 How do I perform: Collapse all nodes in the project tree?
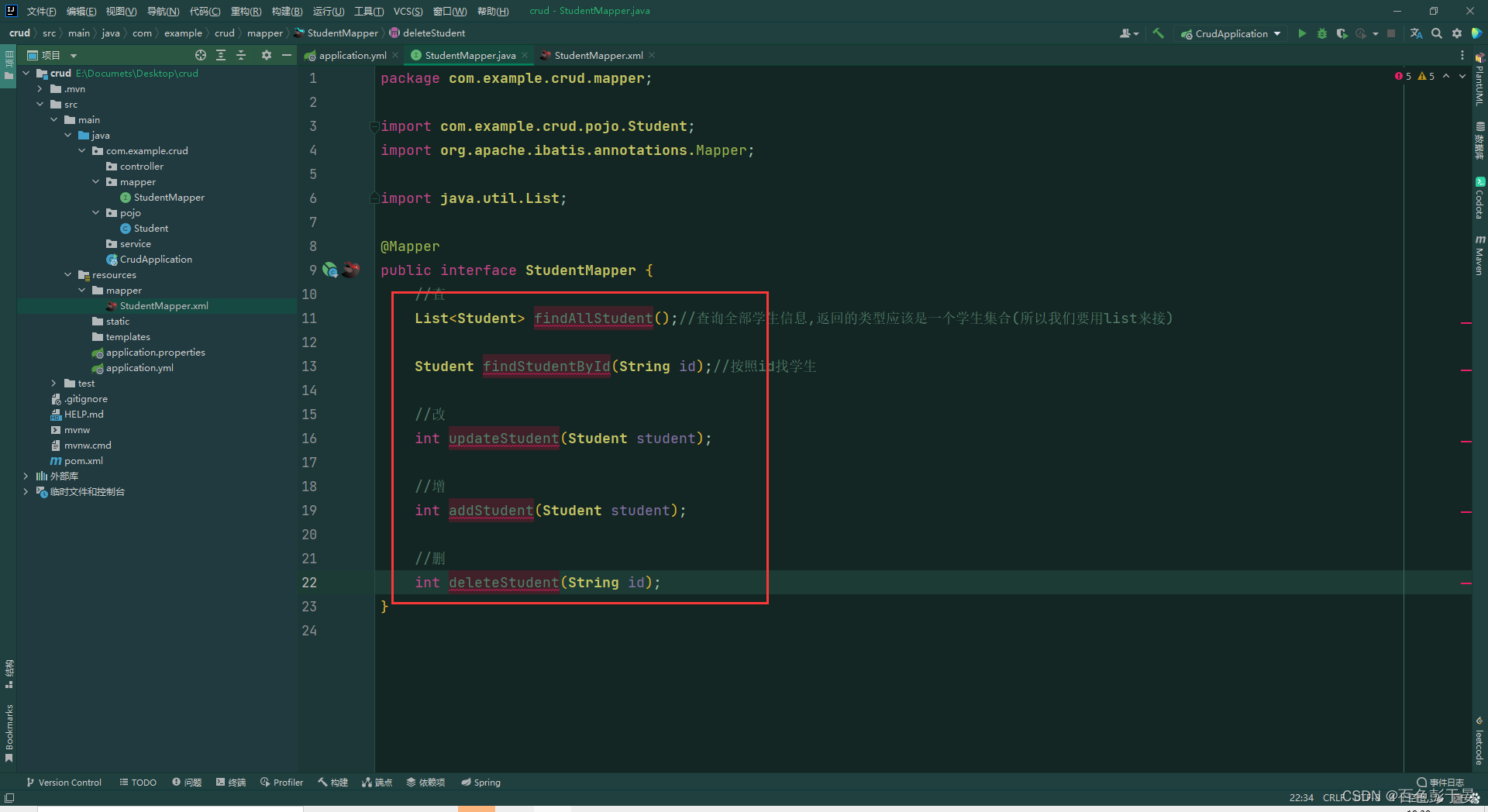(241, 55)
